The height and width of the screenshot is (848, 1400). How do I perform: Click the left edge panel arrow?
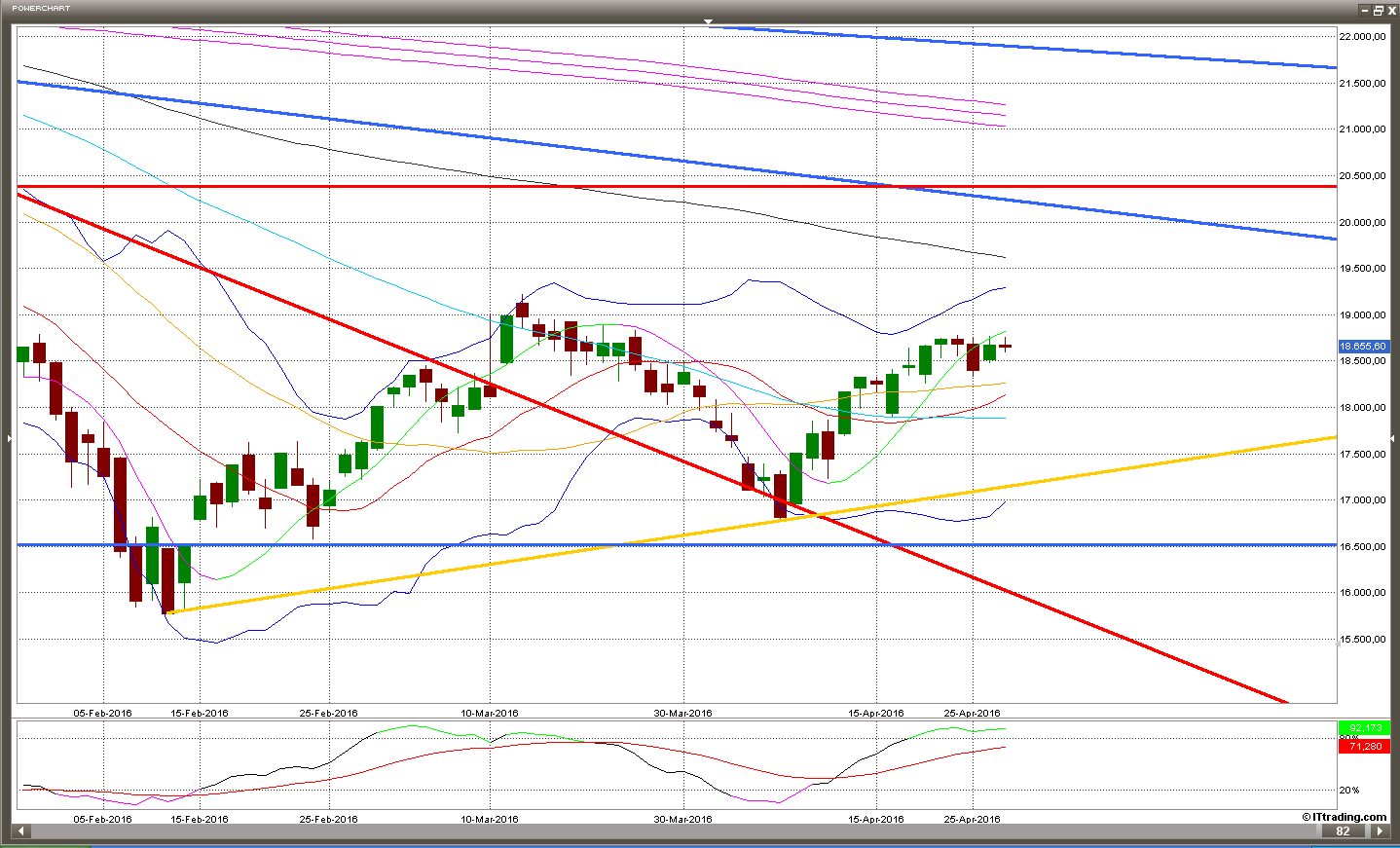click(x=10, y=439)
